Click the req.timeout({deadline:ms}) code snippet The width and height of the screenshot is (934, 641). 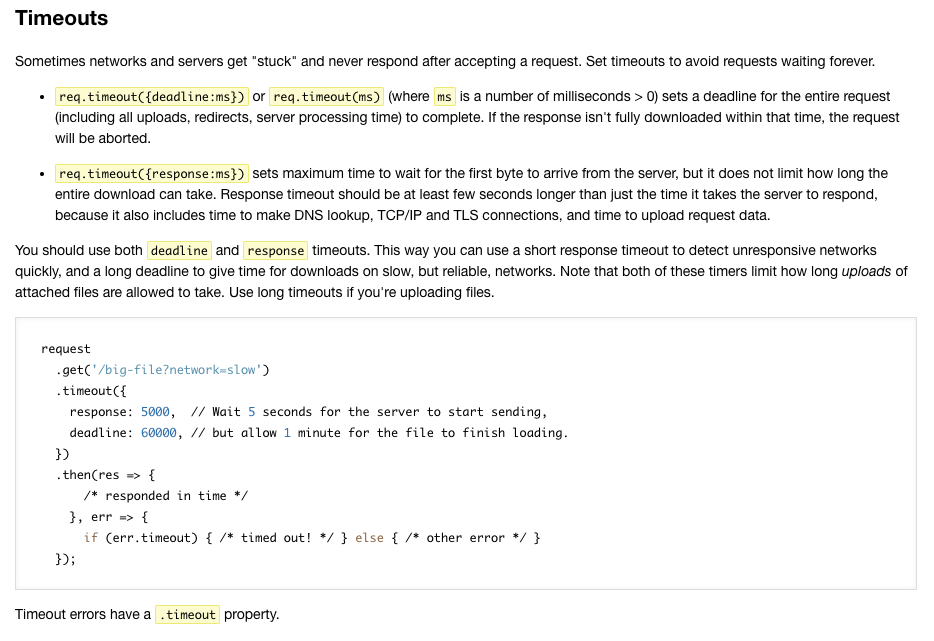pyautogui.click(x=151, y=97)
